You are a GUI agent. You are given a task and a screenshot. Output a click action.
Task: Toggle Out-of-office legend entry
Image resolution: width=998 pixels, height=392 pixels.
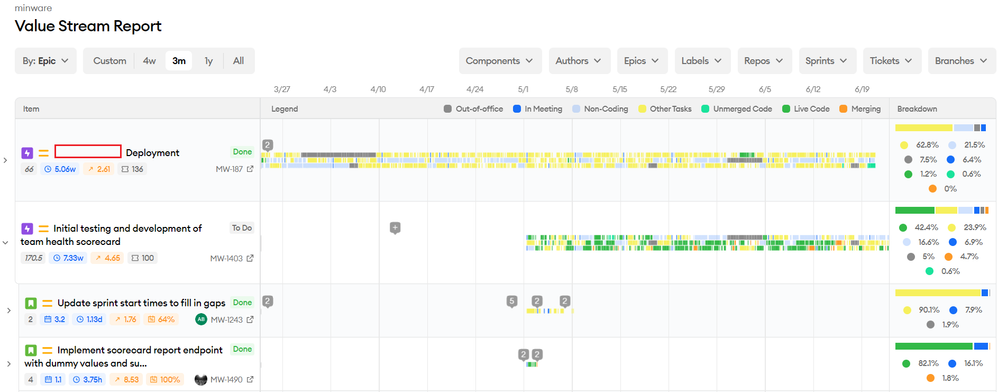point(473,109)
